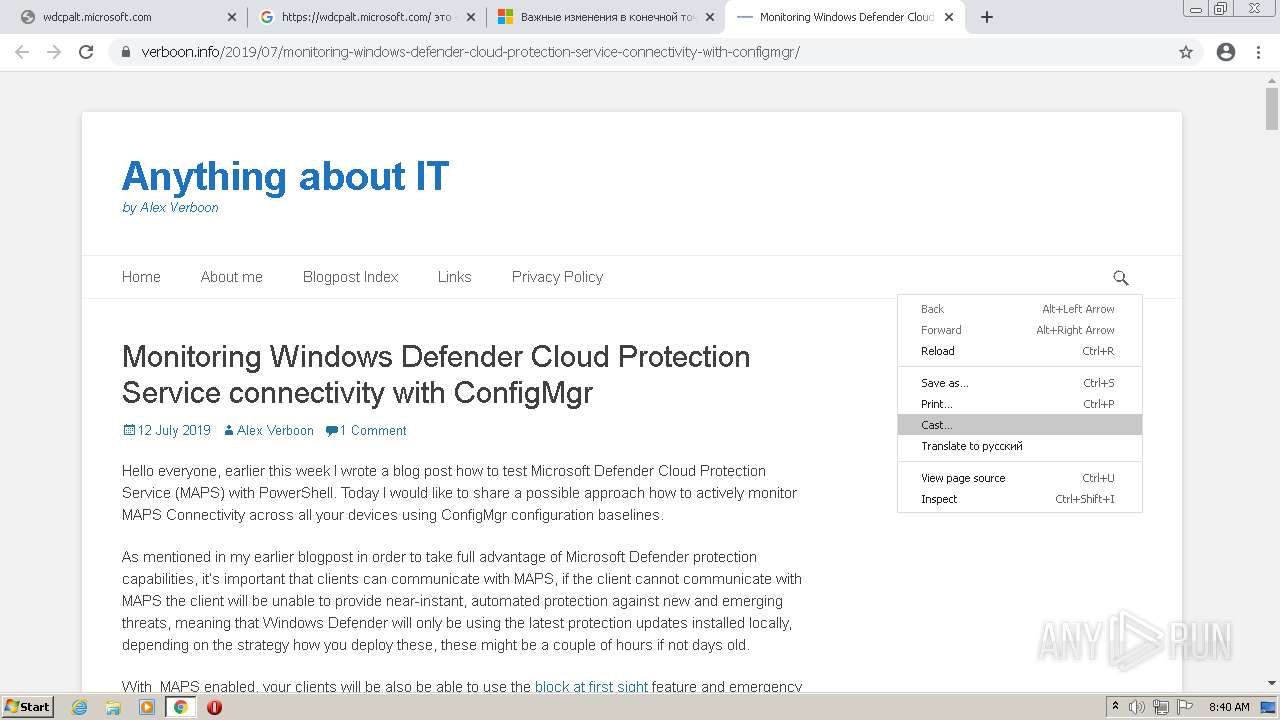
Task: Launch Internet Explorer from the taskbar
Action: 79,707
